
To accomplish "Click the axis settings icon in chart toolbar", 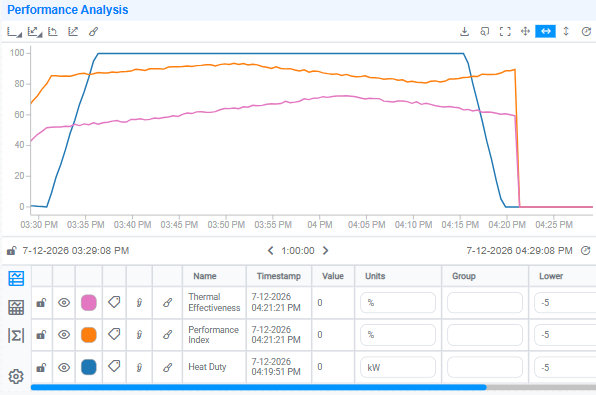I will [14, 32].
